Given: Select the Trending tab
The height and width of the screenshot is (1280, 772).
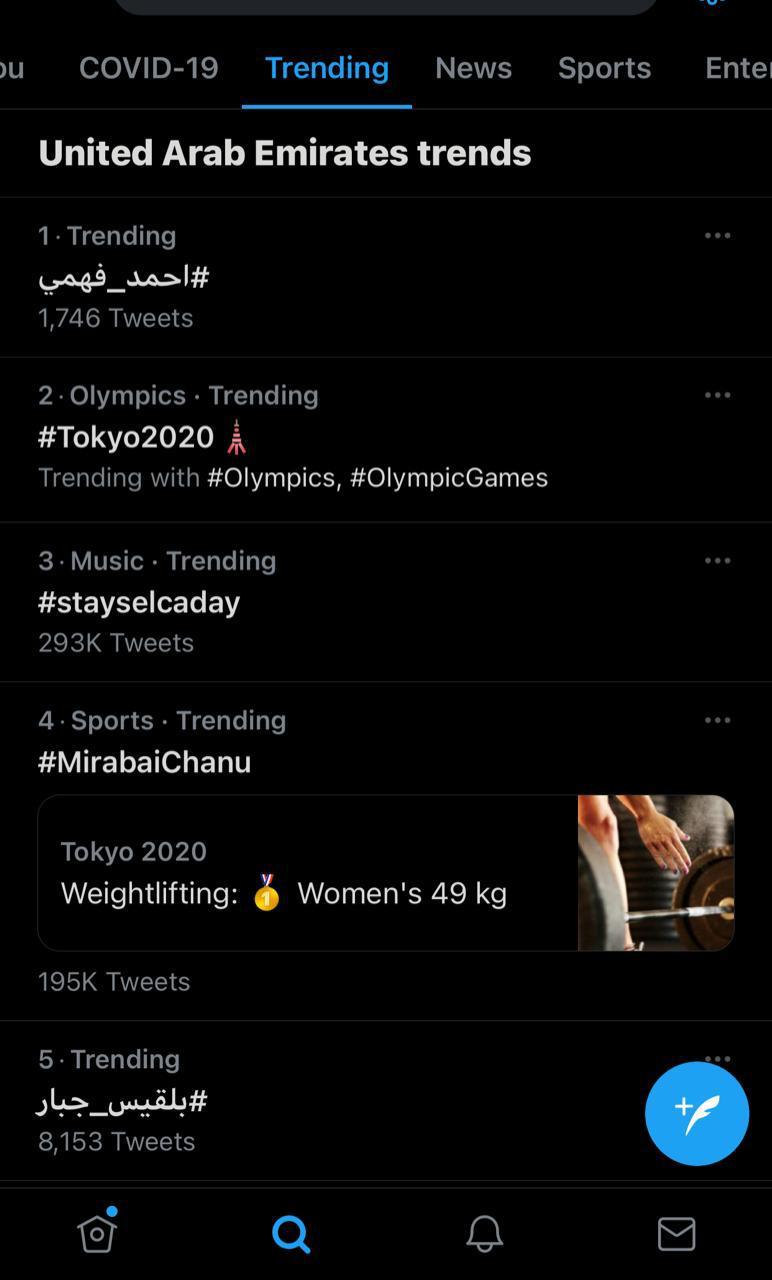Looking at the screenshot, I should tap(327, 68).
